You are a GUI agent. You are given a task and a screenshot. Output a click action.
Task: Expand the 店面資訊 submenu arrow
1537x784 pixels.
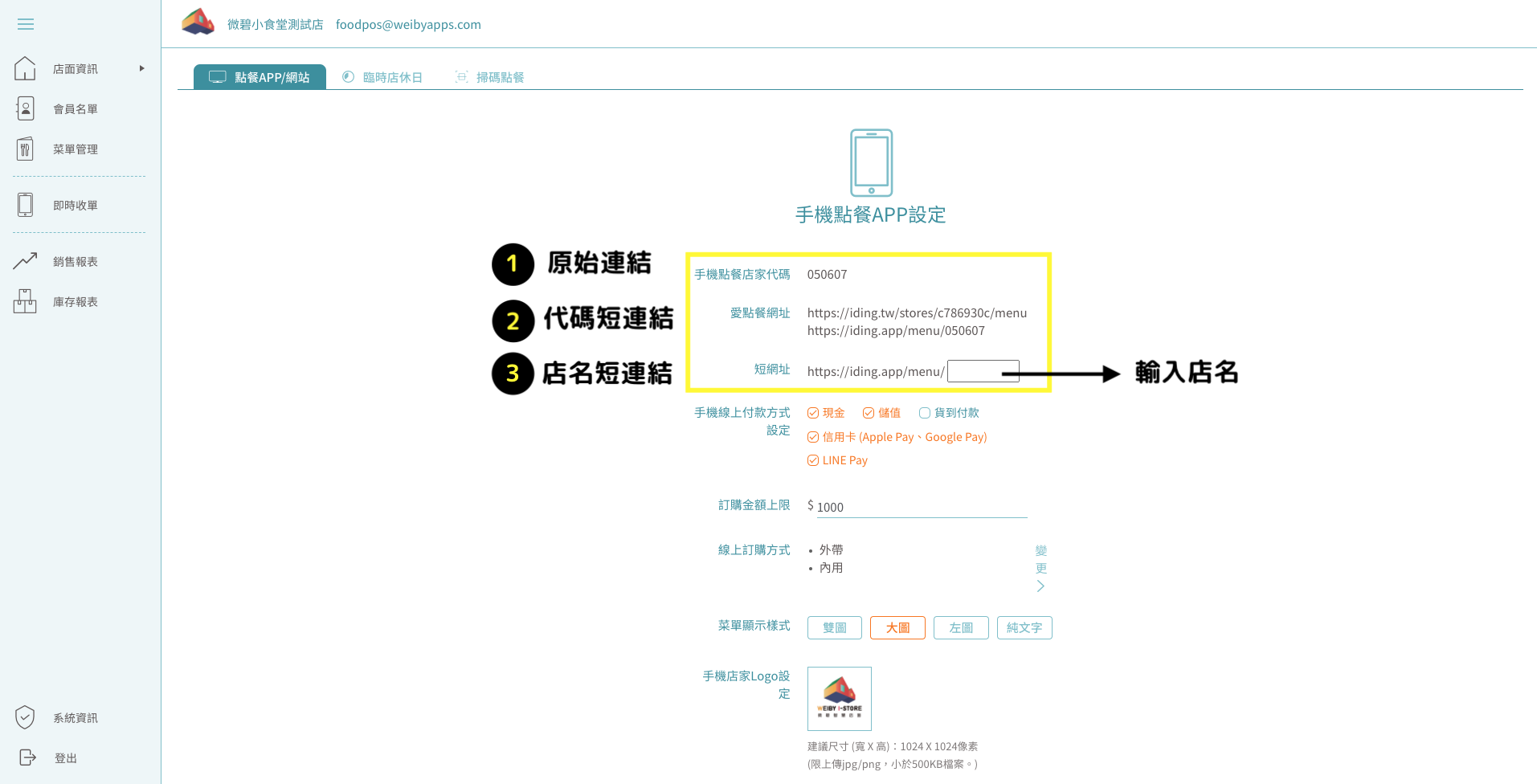142,68
